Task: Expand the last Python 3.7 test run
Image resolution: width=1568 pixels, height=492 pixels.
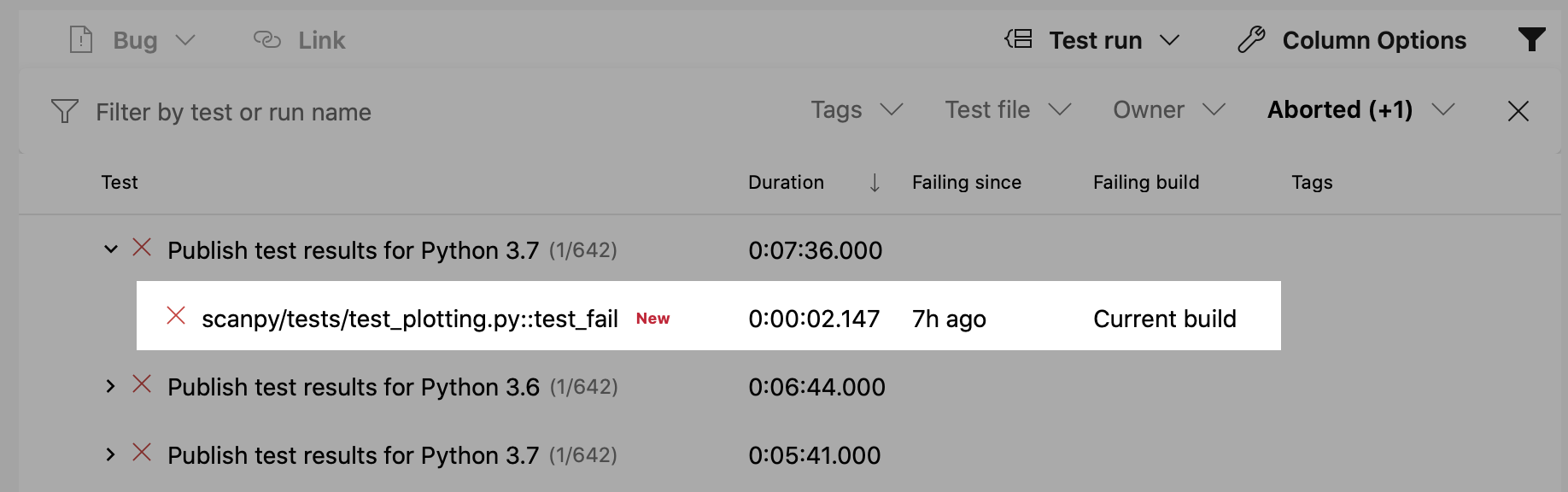Action: coord(110,454)
